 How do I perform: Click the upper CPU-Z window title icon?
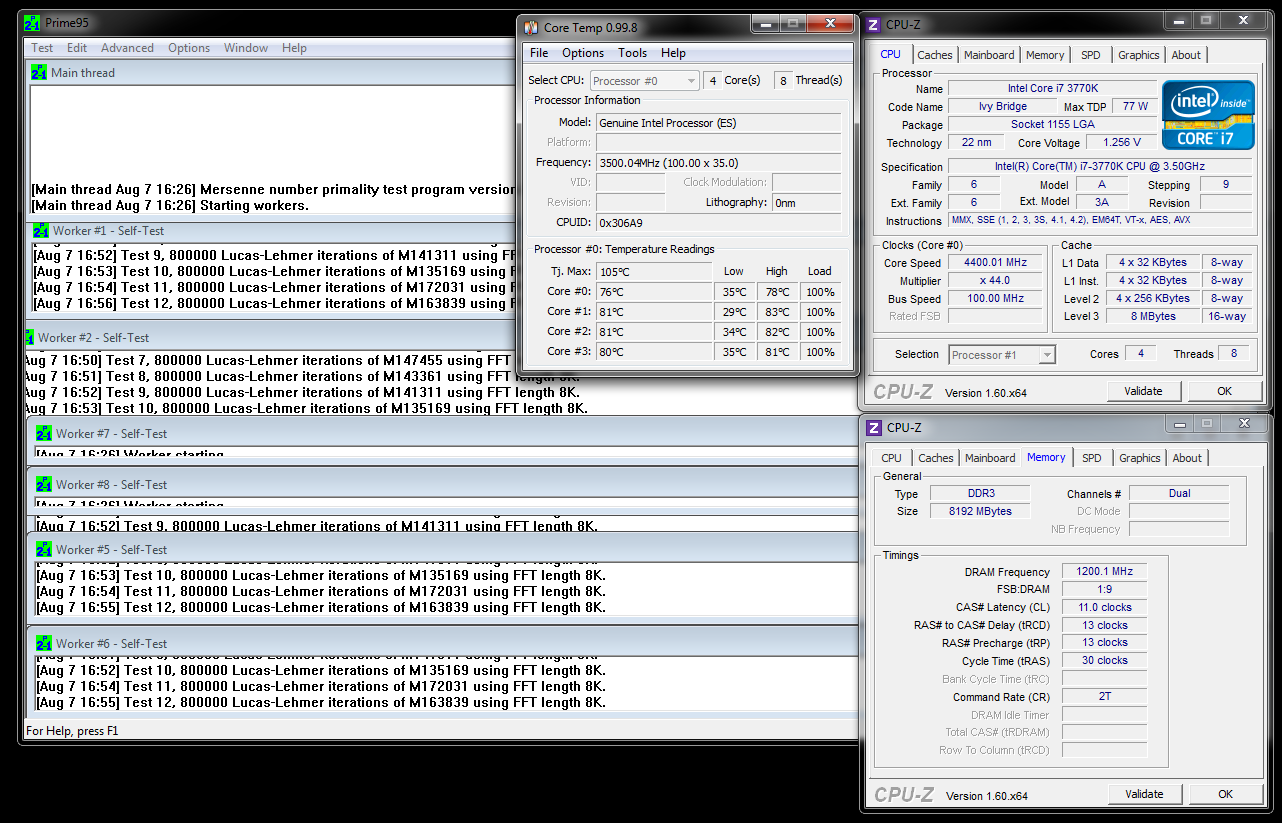873,25
